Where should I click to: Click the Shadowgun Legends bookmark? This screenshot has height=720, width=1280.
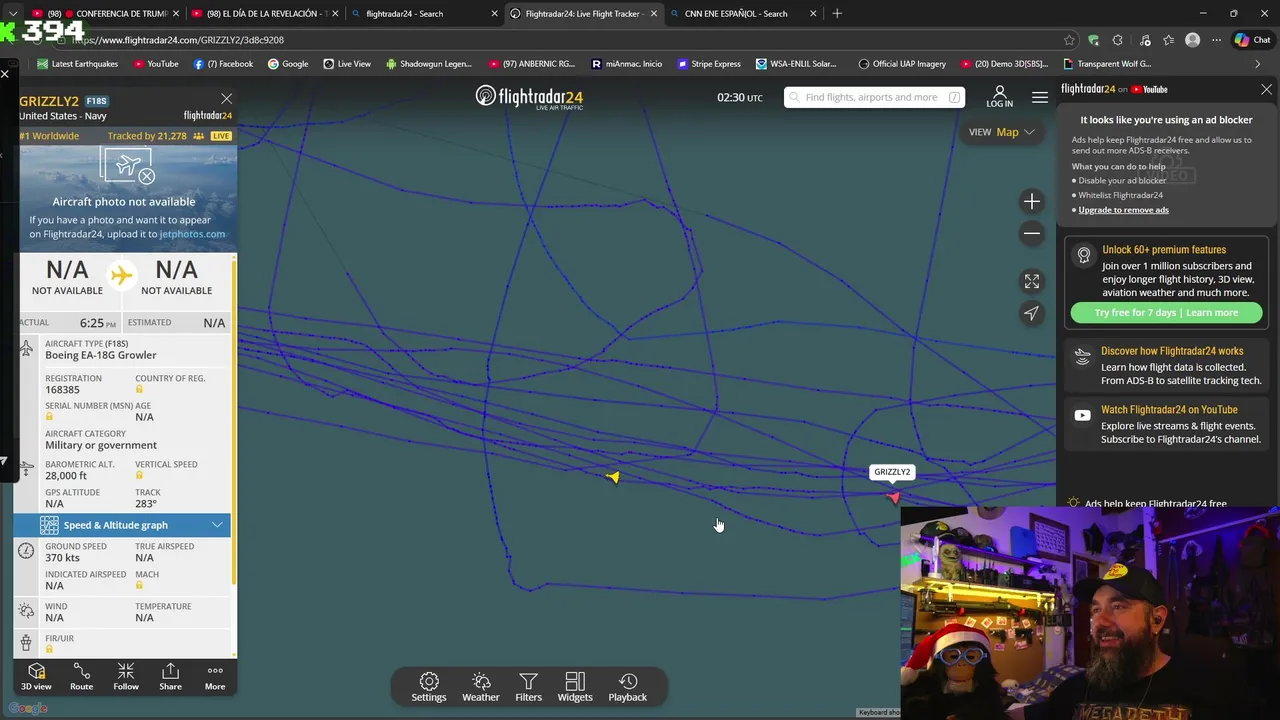click(428, 64)
